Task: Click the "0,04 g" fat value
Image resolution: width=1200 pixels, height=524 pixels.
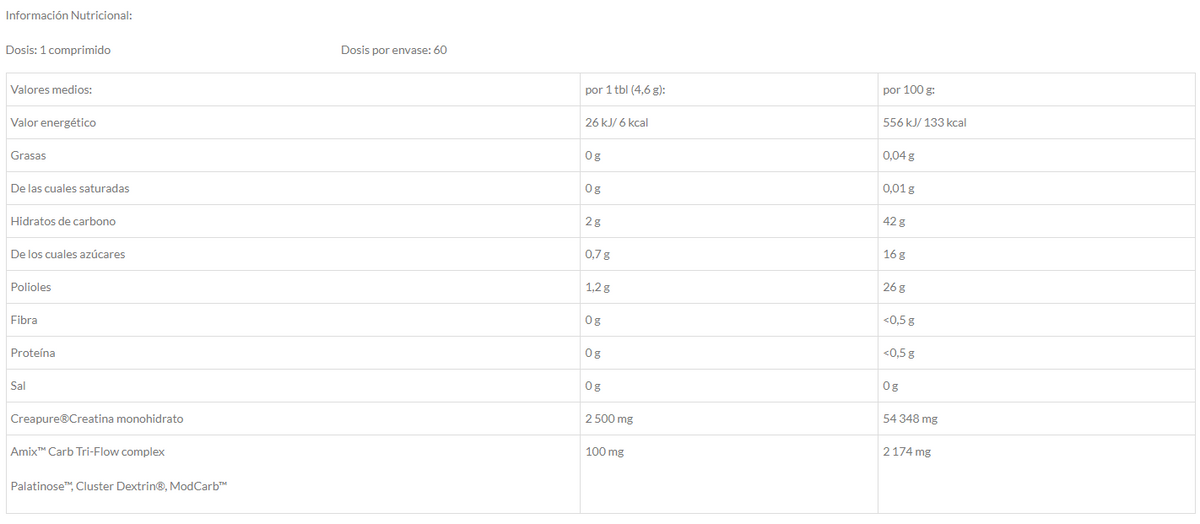Action: (898, 156)
